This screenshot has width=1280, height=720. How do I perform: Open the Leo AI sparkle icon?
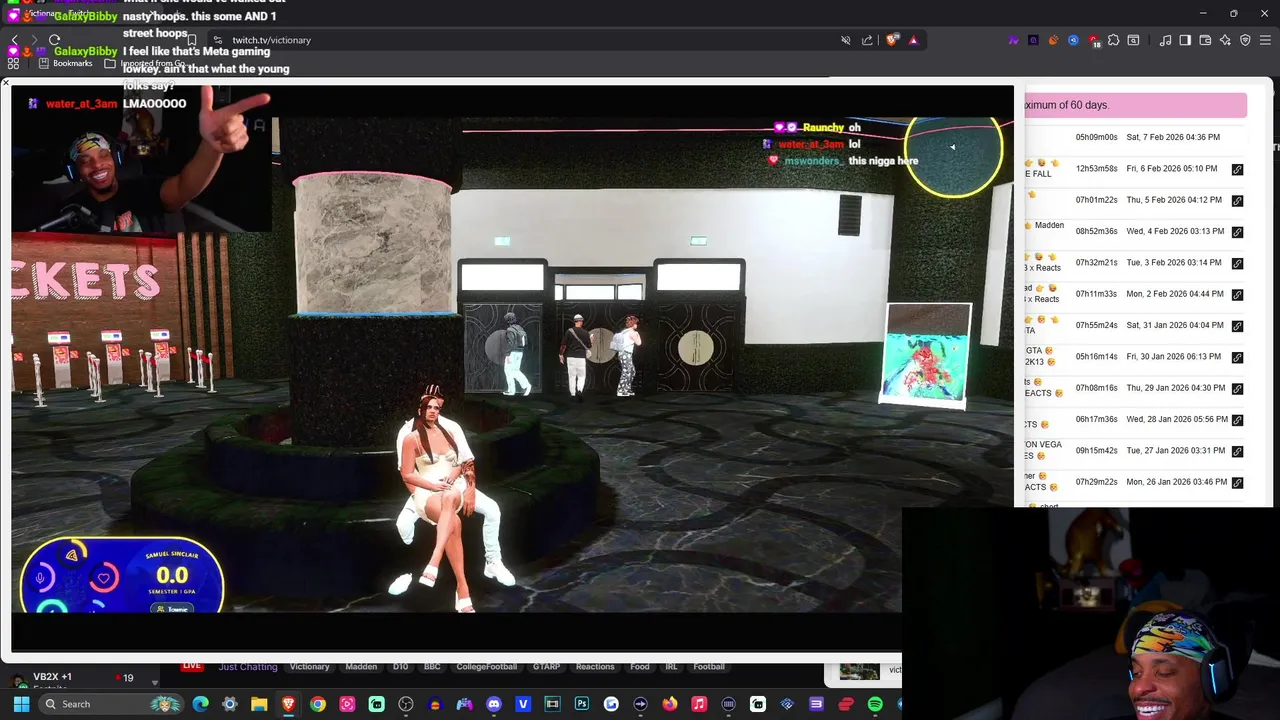point(1225,40)
